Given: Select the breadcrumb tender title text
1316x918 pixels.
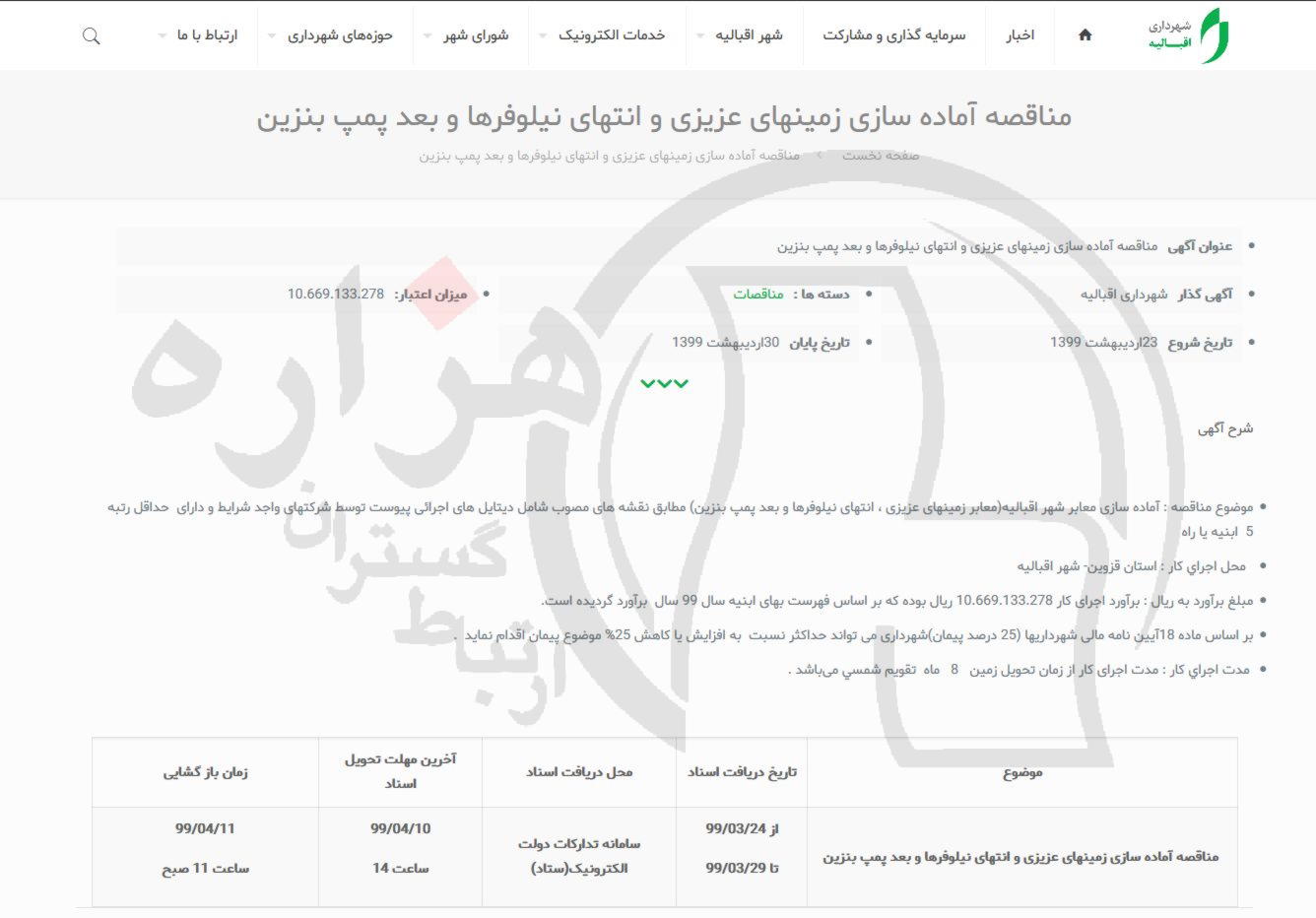Looking at the screenshot, I should click(610, 156).
